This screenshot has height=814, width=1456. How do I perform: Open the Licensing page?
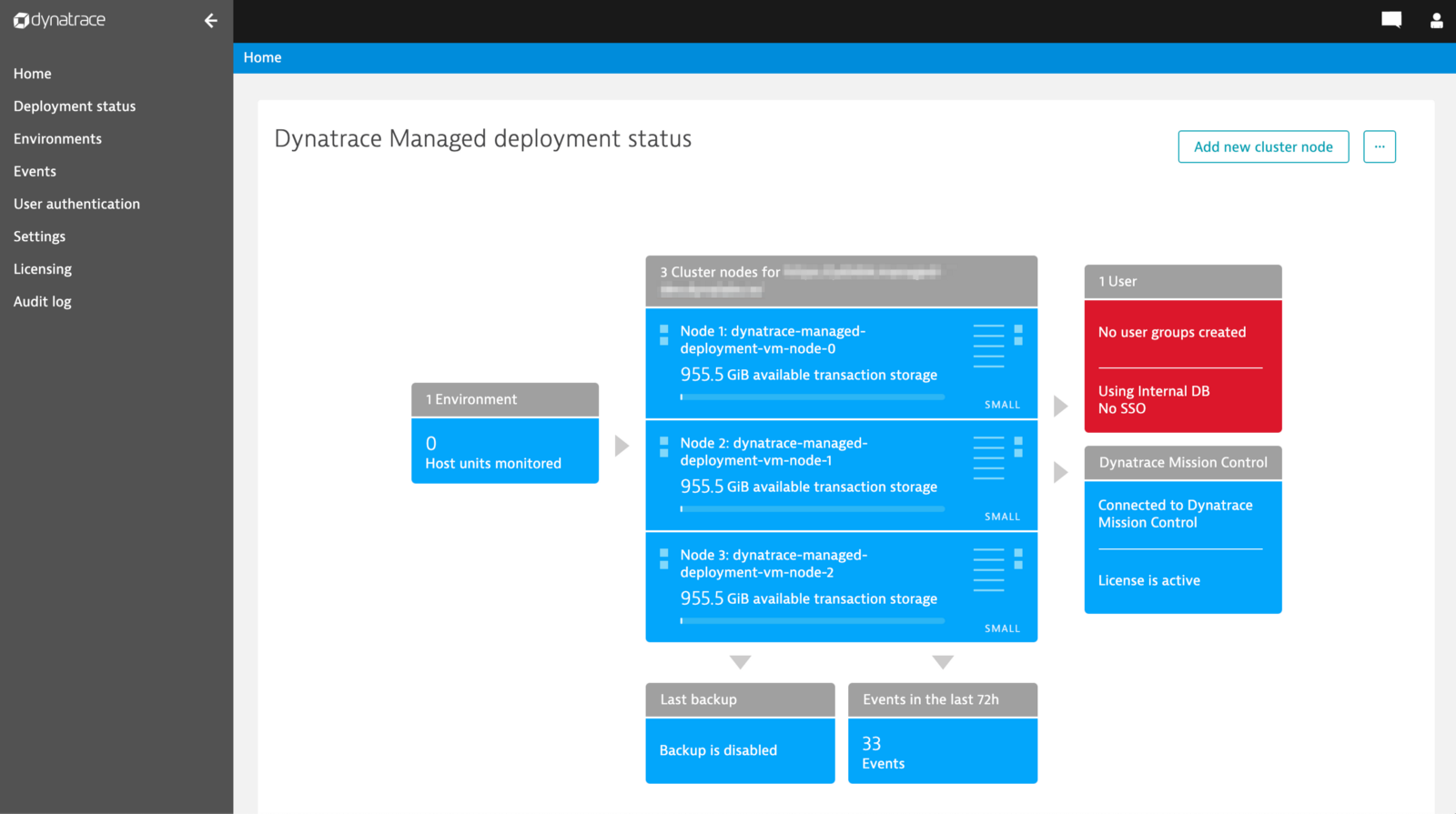pos(43,269)
